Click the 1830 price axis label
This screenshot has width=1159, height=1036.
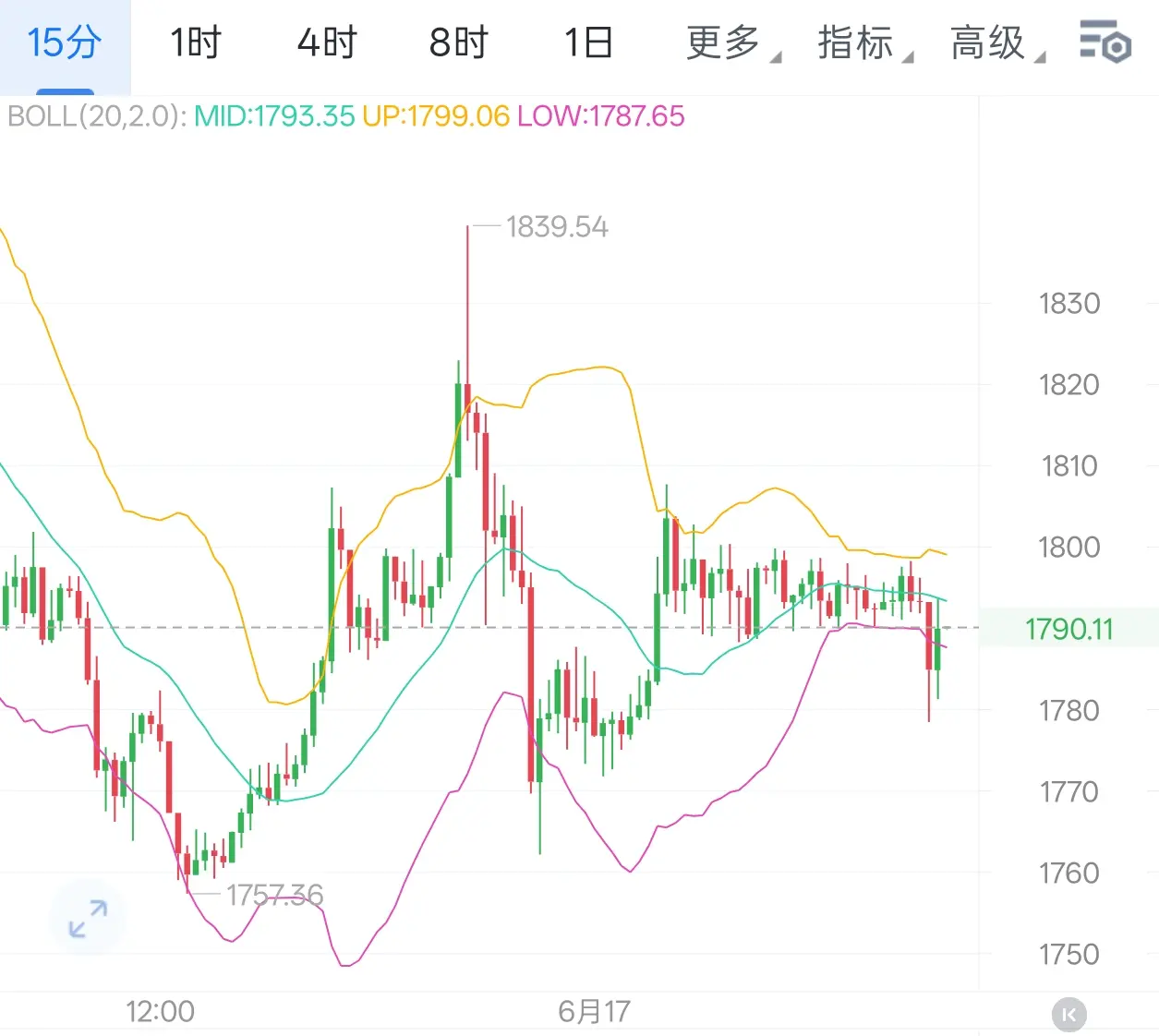point(1069,303)
